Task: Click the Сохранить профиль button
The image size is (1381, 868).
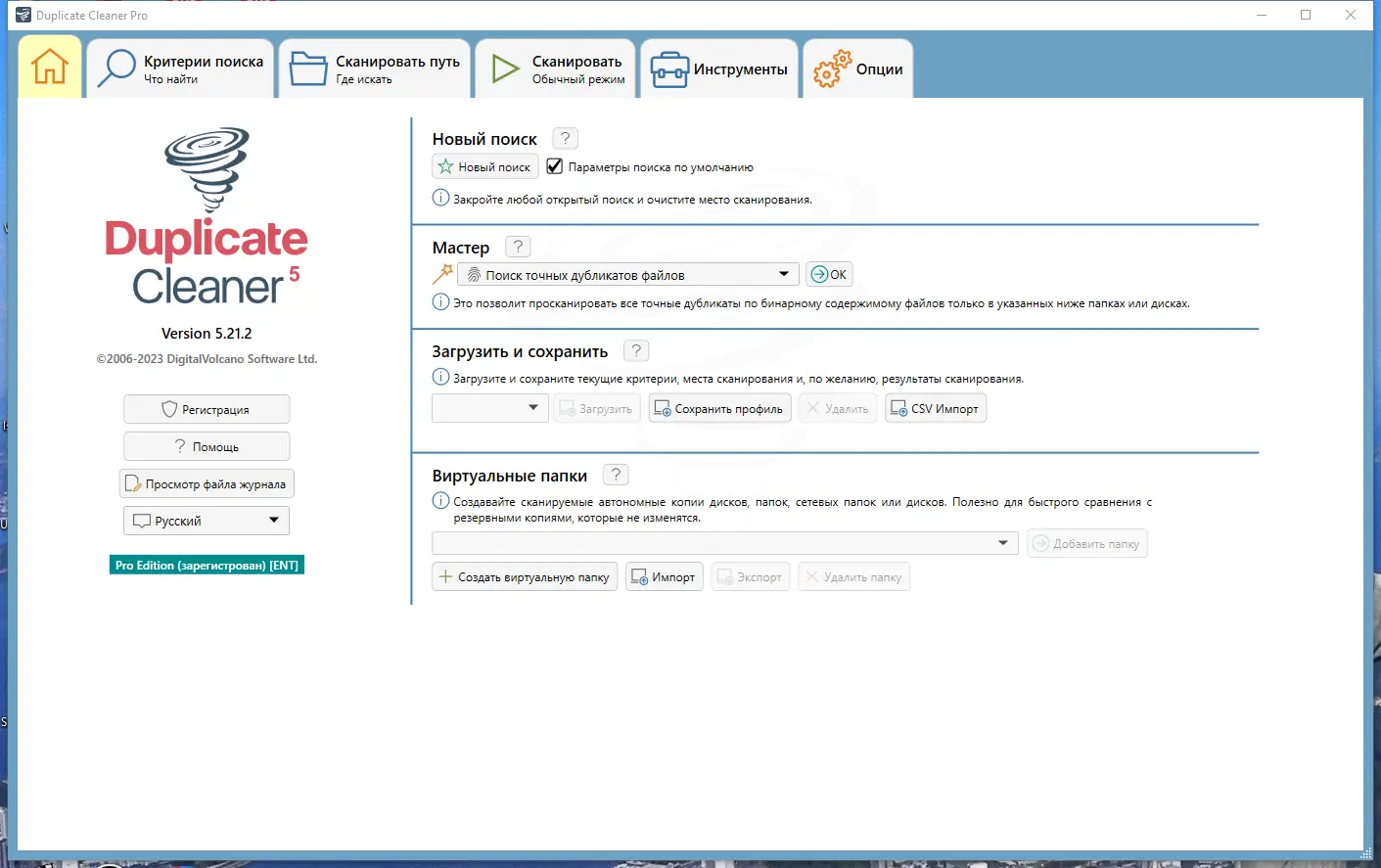Action: point(719,408)
